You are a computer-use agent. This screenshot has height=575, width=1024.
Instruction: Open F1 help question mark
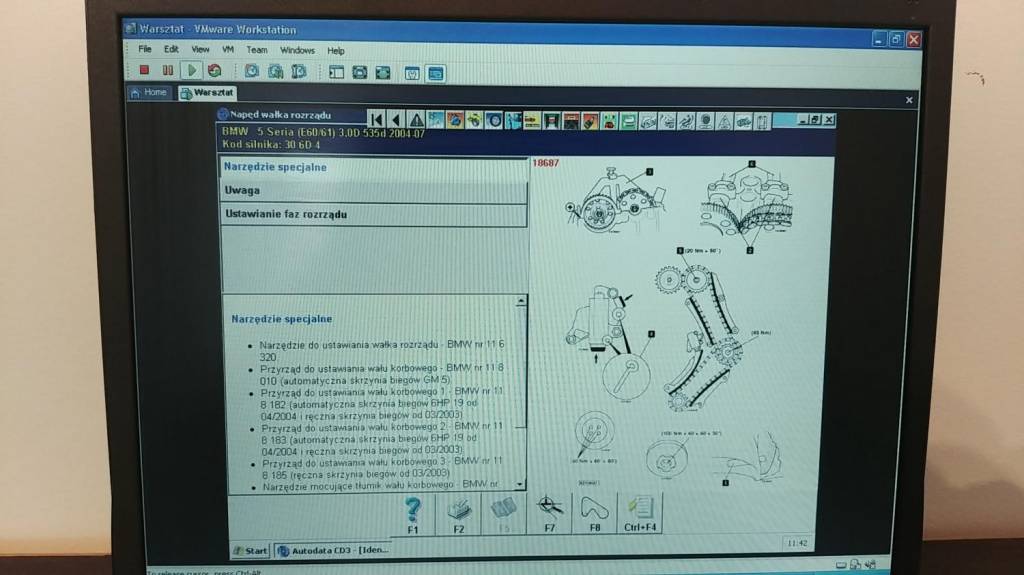click(413, 515)
